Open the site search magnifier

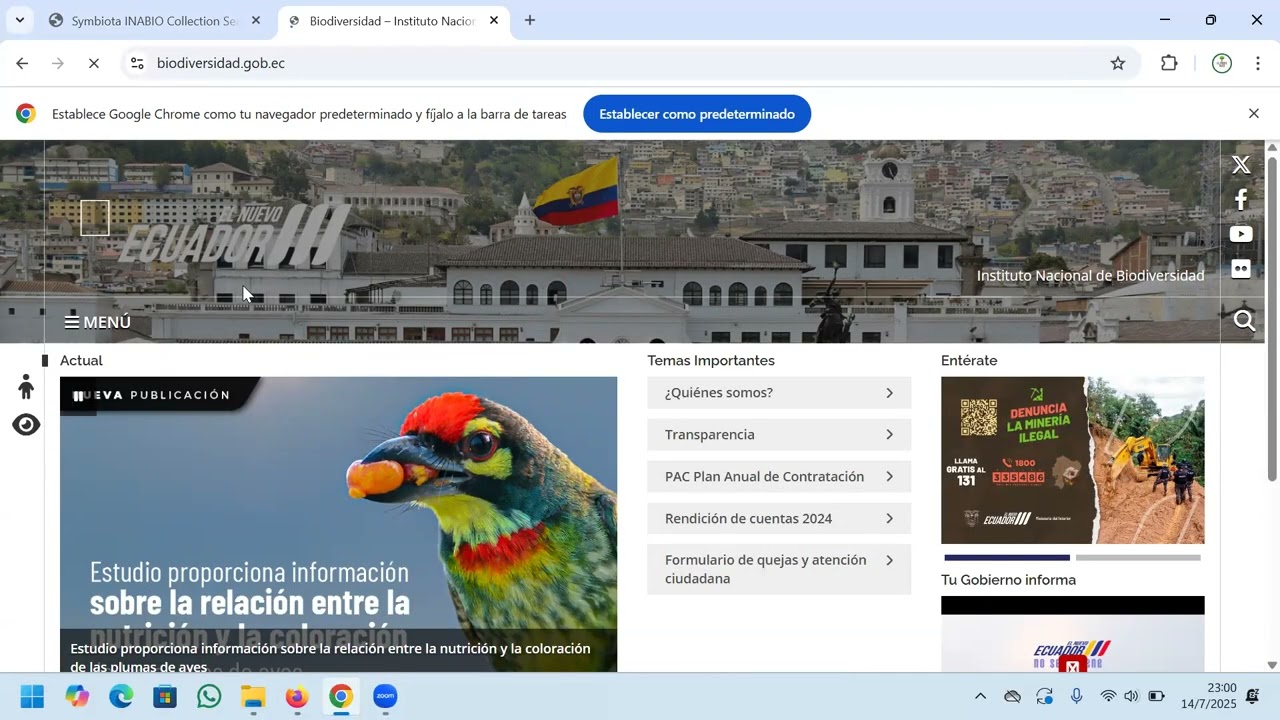[1244, 321]
